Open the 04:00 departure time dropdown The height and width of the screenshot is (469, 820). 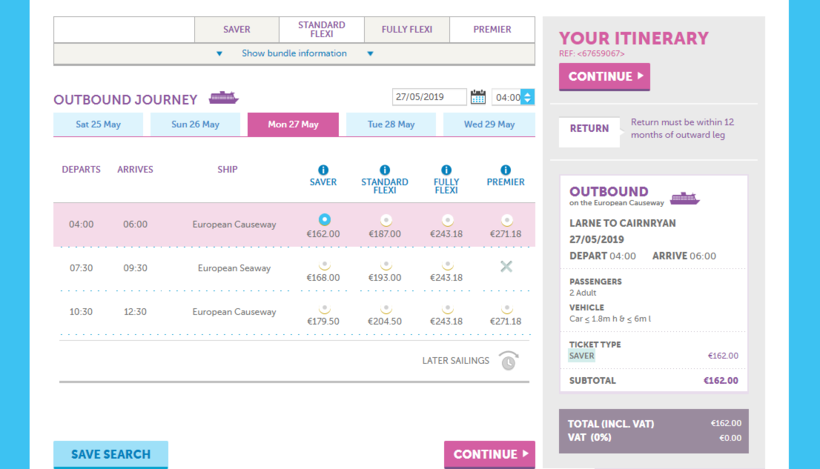coord(527,97)
